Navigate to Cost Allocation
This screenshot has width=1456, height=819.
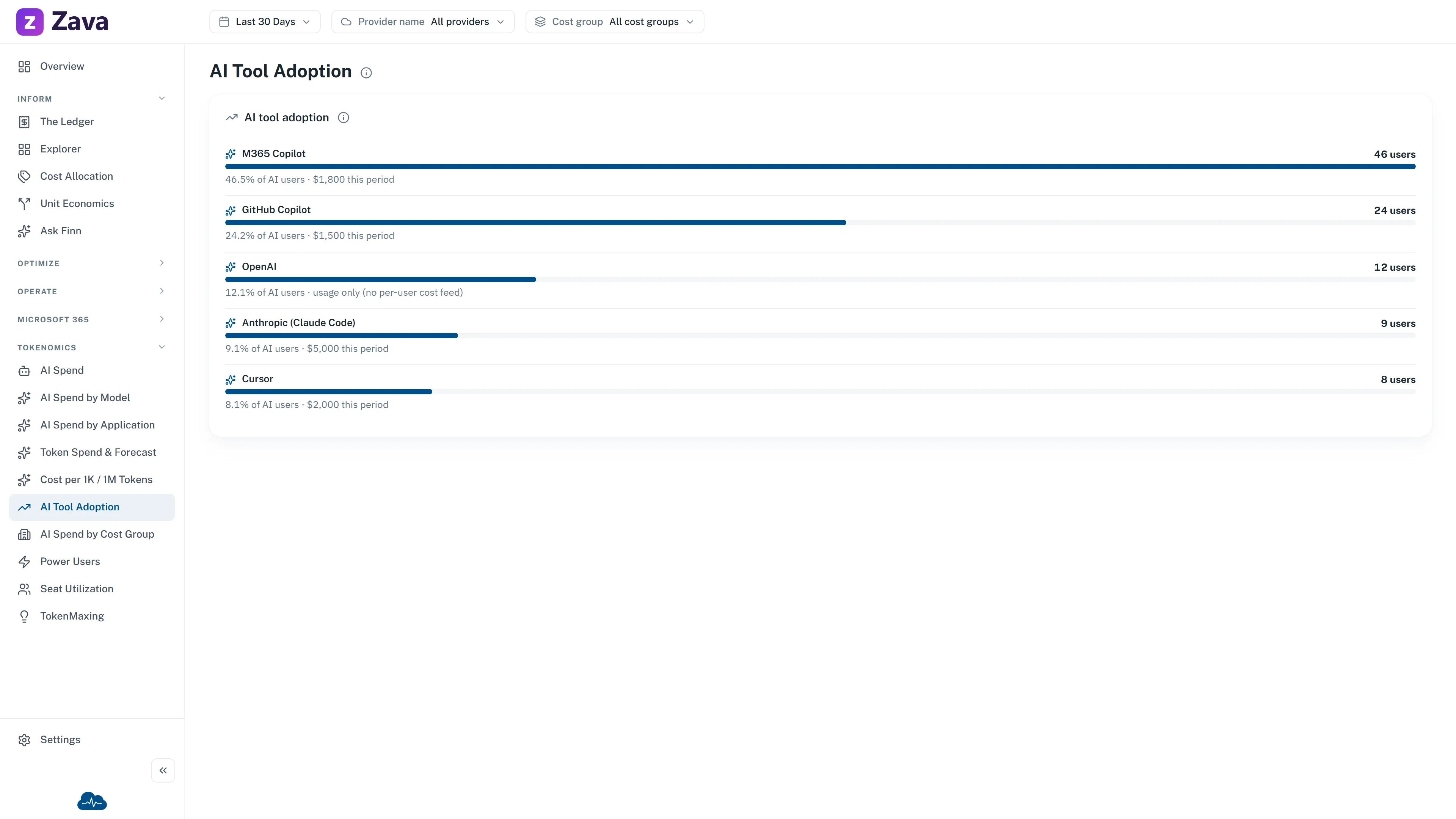coord(92,176)
